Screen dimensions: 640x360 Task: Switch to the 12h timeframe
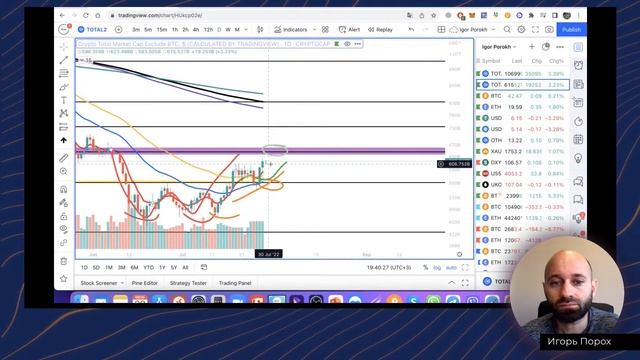pyautogui.click(x=208, y=30)
